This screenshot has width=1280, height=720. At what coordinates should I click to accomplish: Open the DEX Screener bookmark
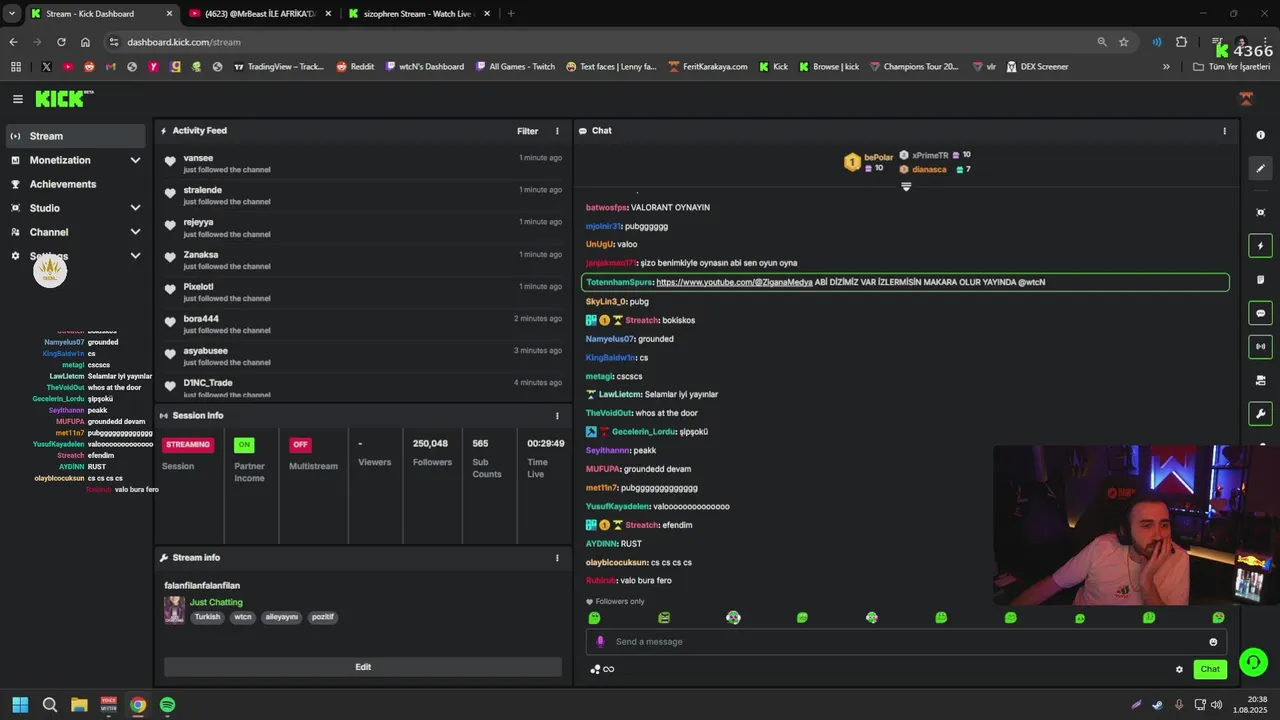coord(1037,67)
